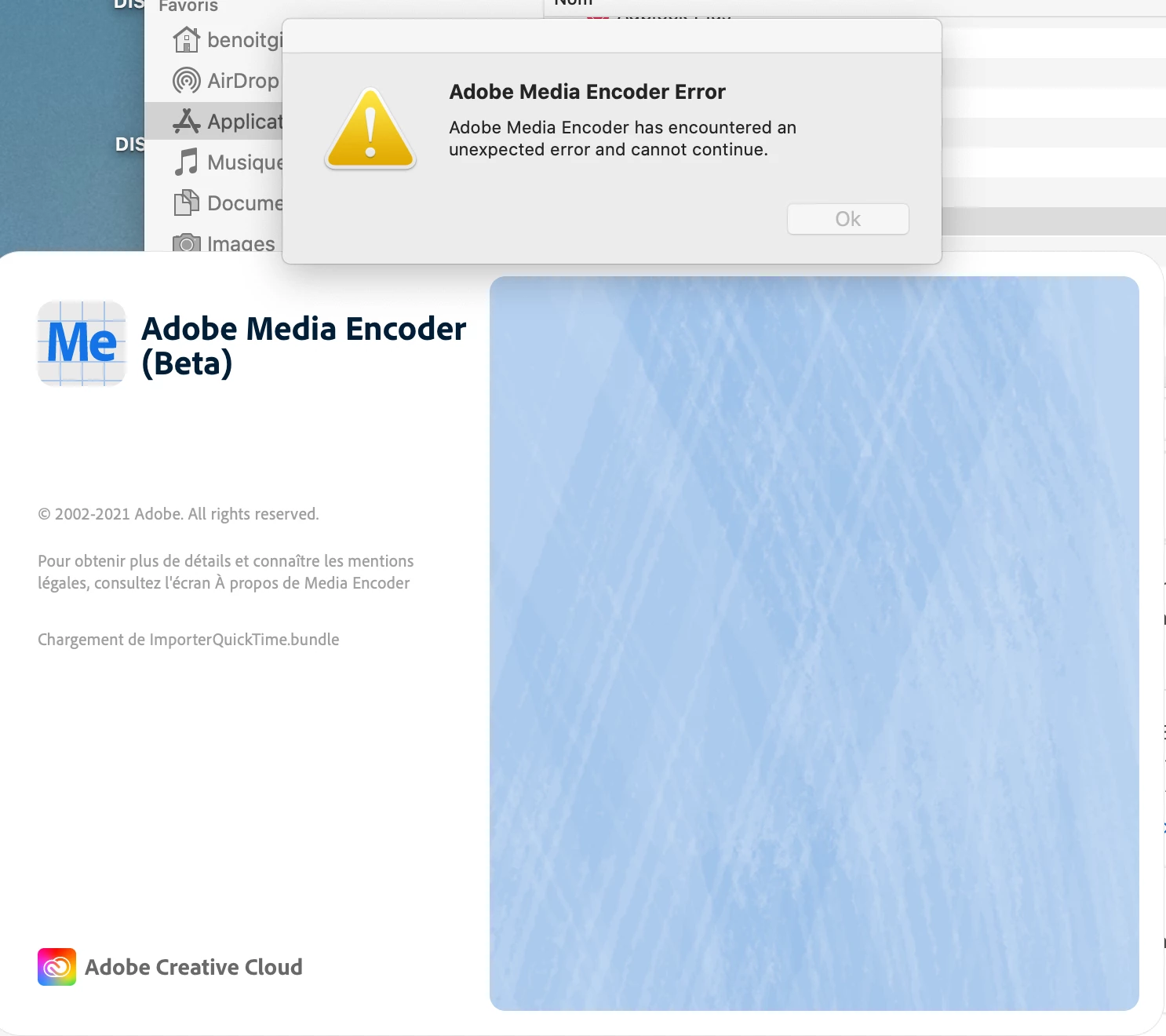The height and width of the screenshot is (1036, 1166).
Task: Click the 'Adobe Media Encoder Error' heading
Action: coord(587,92)
